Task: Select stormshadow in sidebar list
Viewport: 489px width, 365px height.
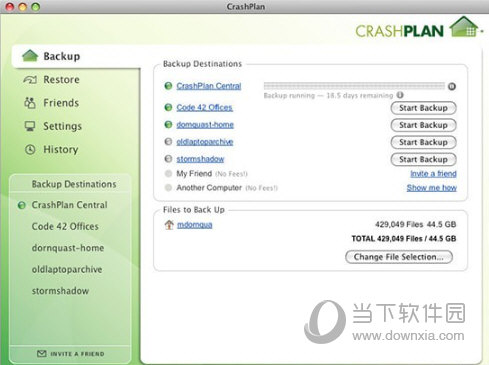Action: click(x=60, y=291)
